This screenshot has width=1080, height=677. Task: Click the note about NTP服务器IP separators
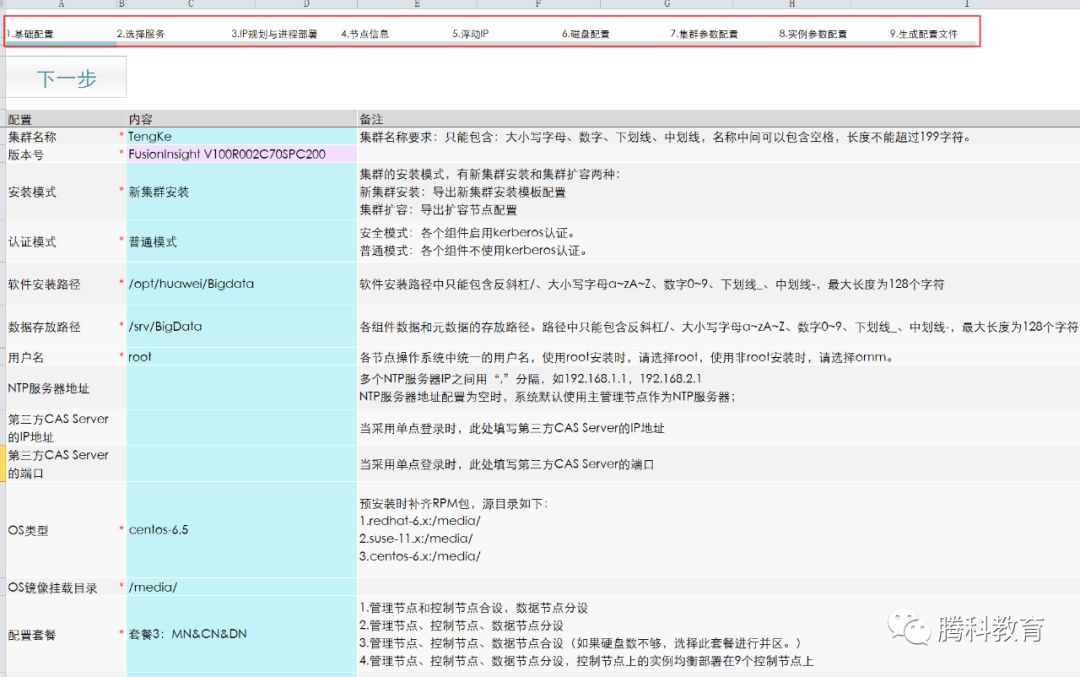tap(530, 379)
